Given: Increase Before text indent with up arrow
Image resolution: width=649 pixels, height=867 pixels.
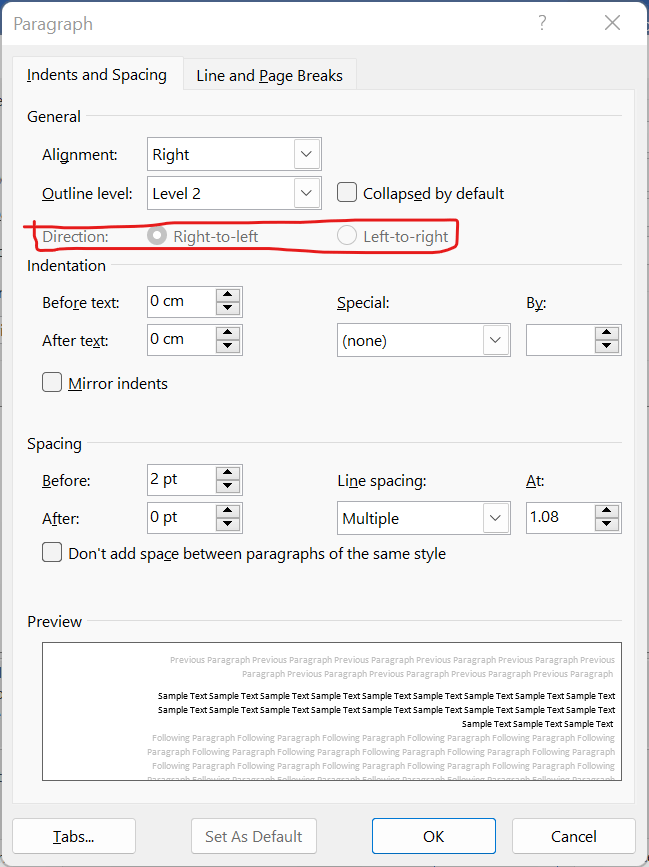Looking at the screenshot, I should 228,295.
